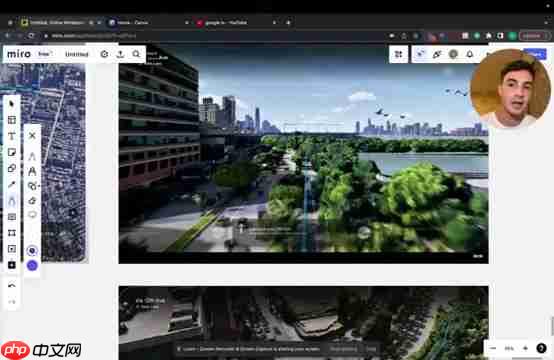This screenshot has height=360, width=554.
Task: Click the browser reload button
Action: click(x=32, y=35)
